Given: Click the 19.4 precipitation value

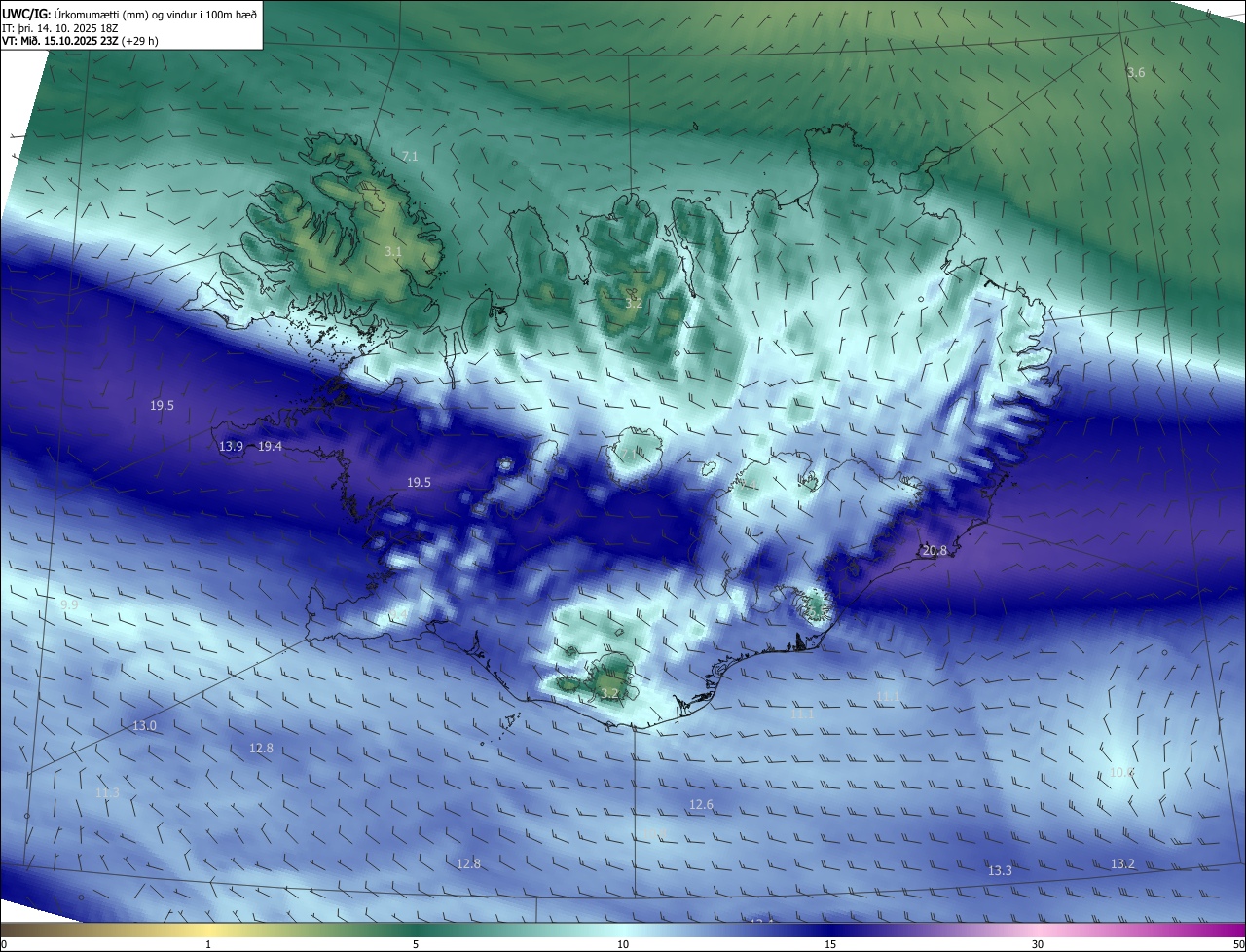Looking at the screenshot, I should [x=270, y=446].
